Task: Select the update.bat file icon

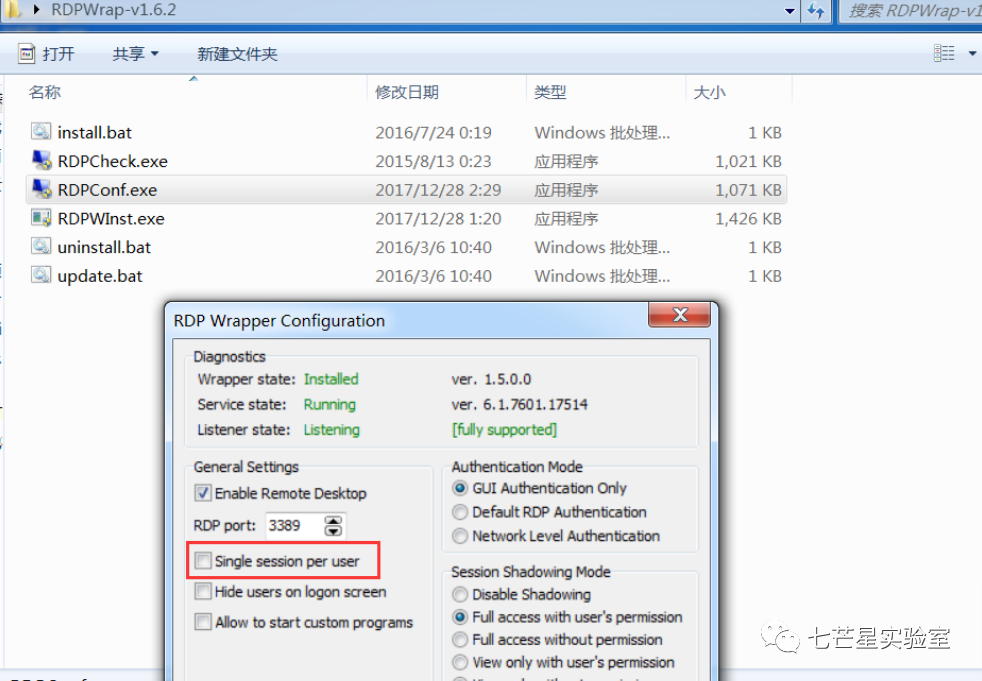Action: click(x=41, y=276)
